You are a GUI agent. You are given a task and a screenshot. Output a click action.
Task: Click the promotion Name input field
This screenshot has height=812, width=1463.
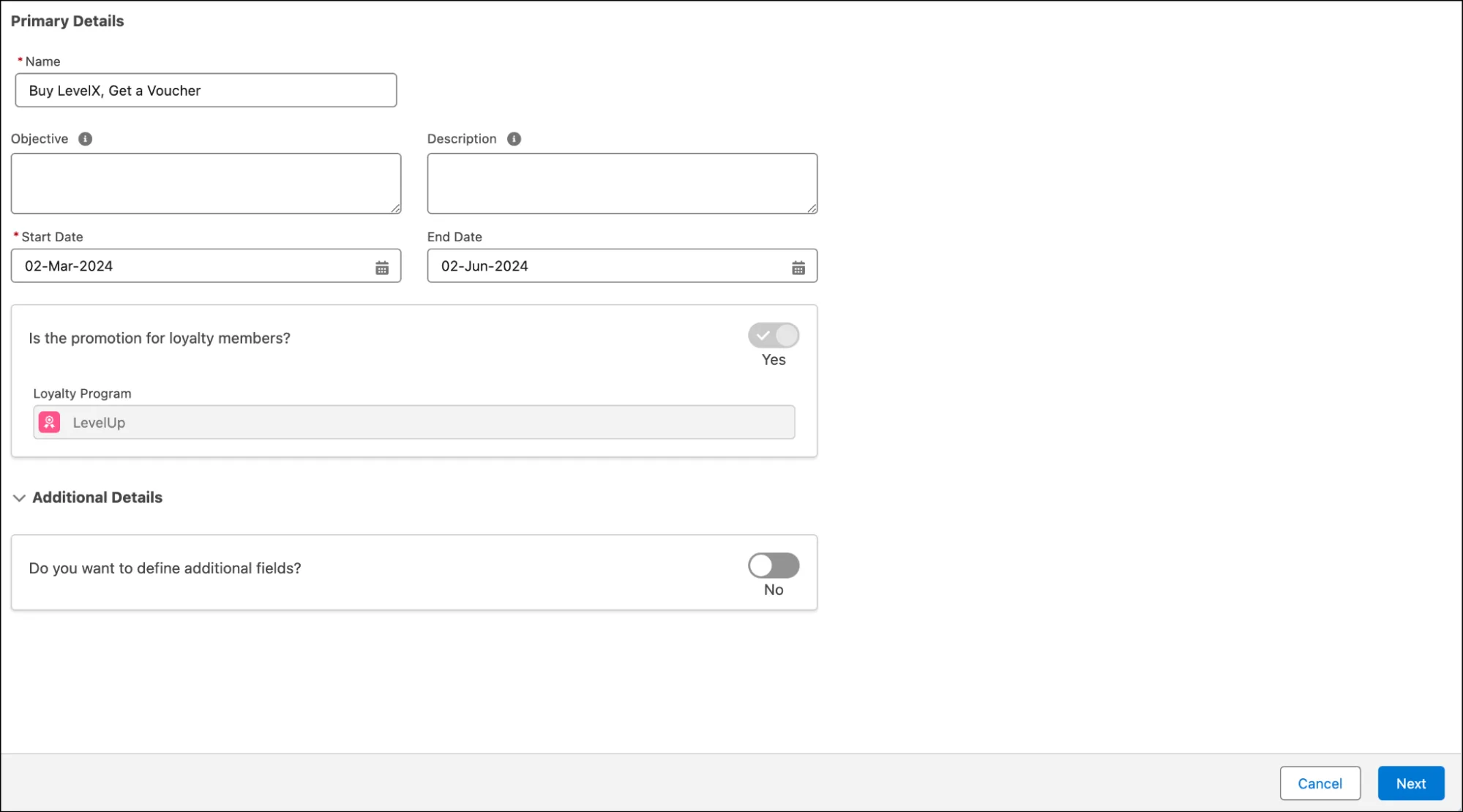tap(205, 90)
